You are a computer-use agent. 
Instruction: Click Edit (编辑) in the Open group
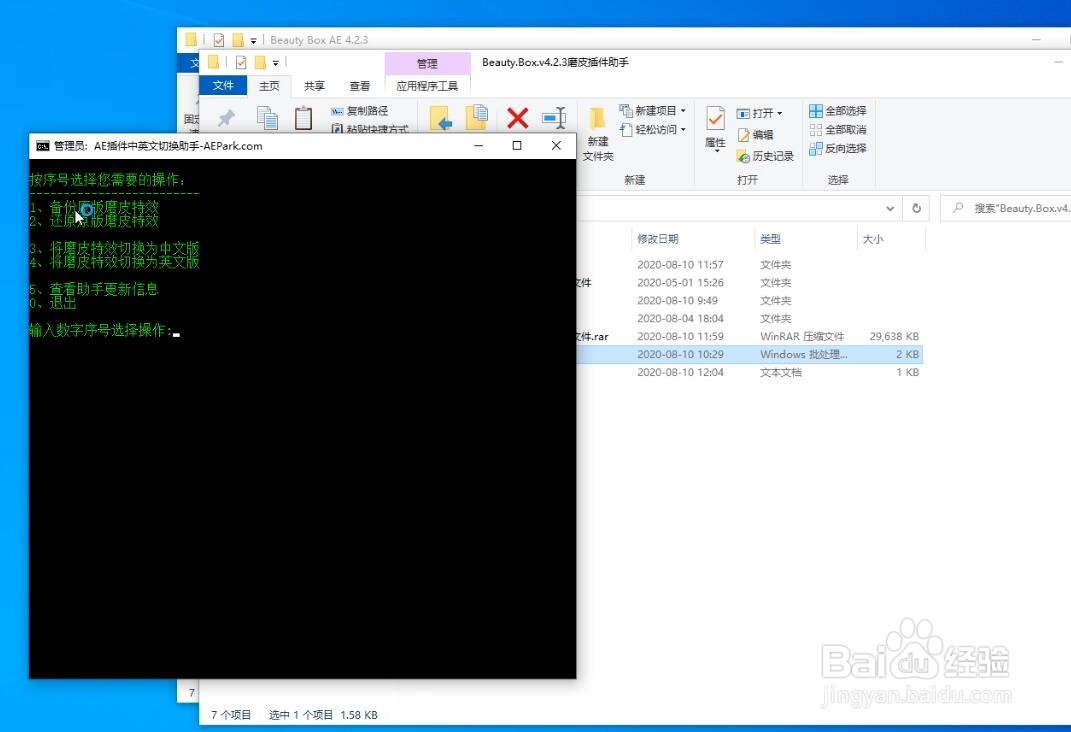pos(755,135)
